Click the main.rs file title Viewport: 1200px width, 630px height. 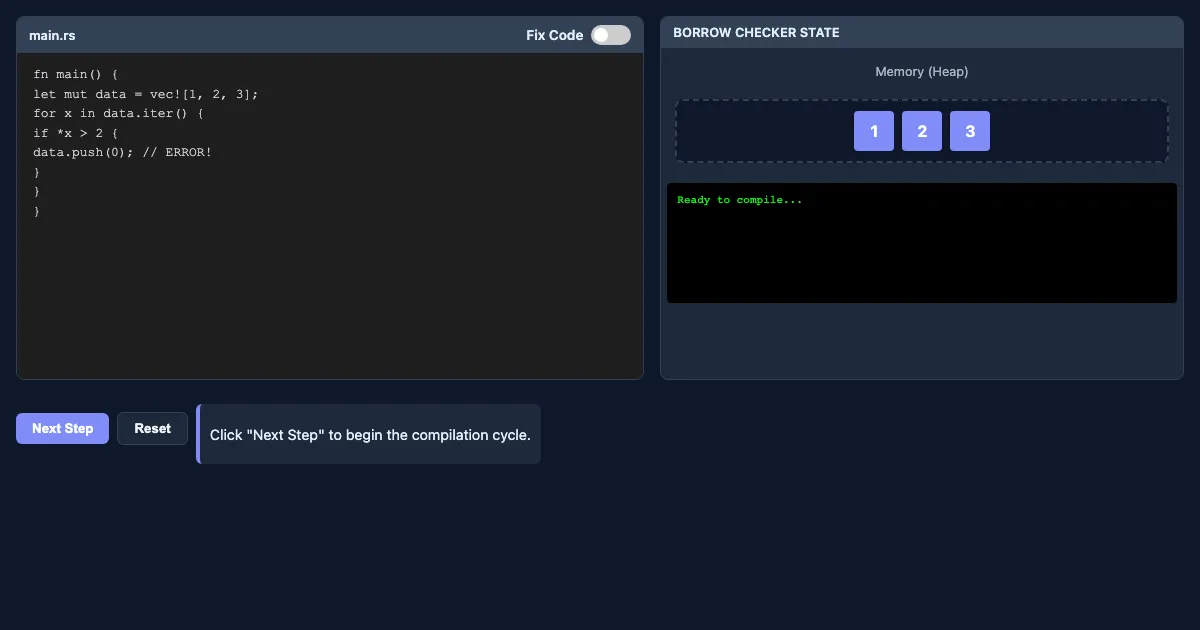coord(52,35)
